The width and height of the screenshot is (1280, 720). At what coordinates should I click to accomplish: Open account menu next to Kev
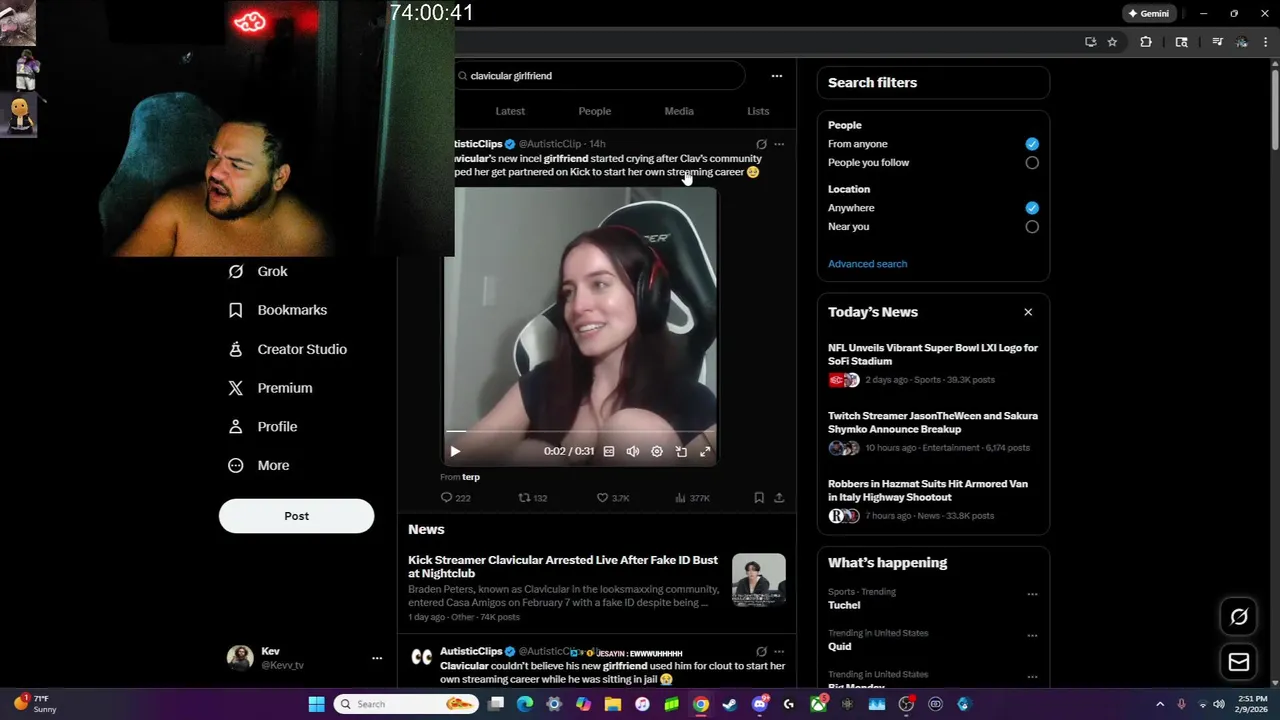click(377, 658)
